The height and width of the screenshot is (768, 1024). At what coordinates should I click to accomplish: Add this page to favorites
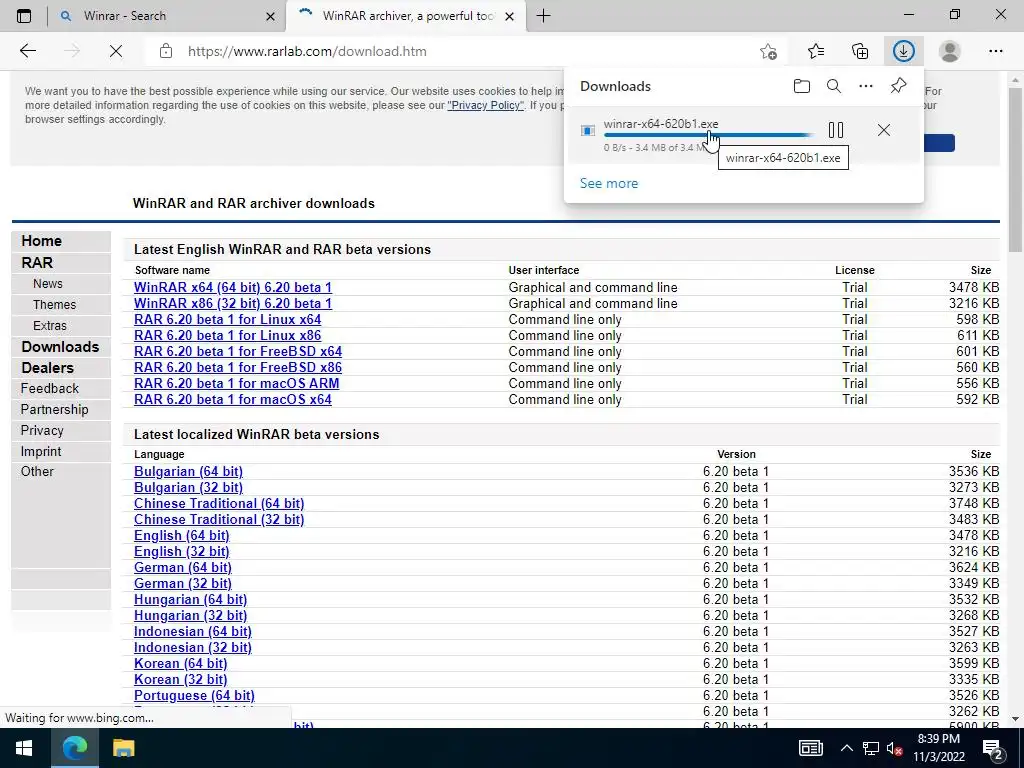point(769,51)
